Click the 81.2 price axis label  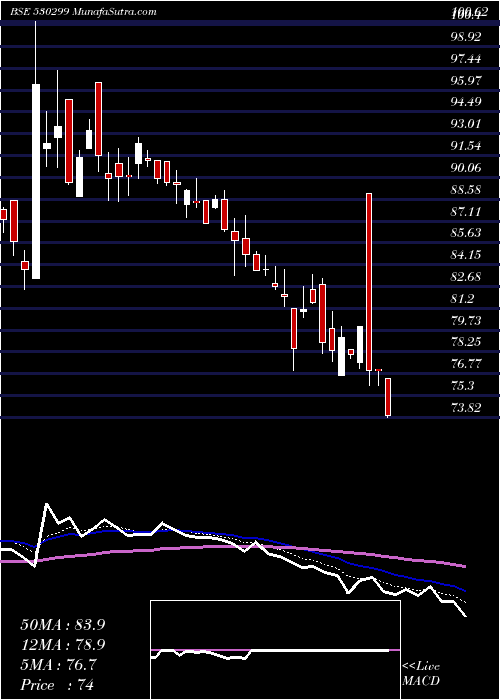(x=462, y=299)
